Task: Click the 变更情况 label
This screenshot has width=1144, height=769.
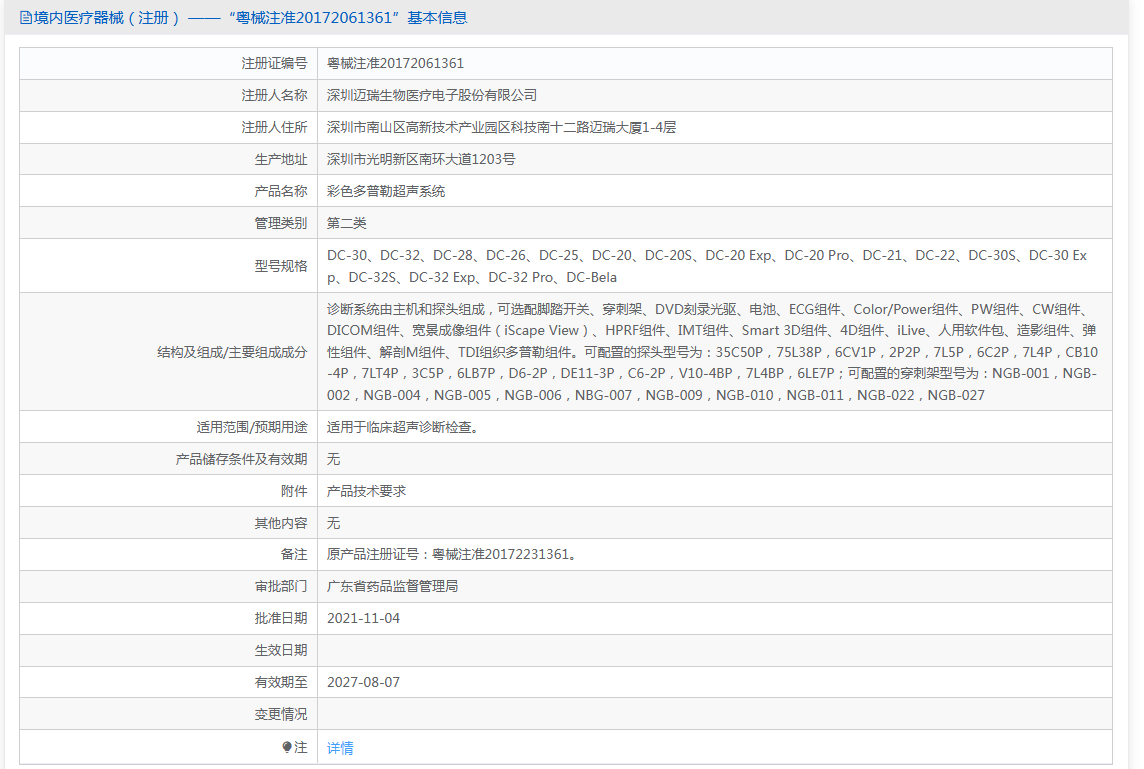Action: [281, 715]
